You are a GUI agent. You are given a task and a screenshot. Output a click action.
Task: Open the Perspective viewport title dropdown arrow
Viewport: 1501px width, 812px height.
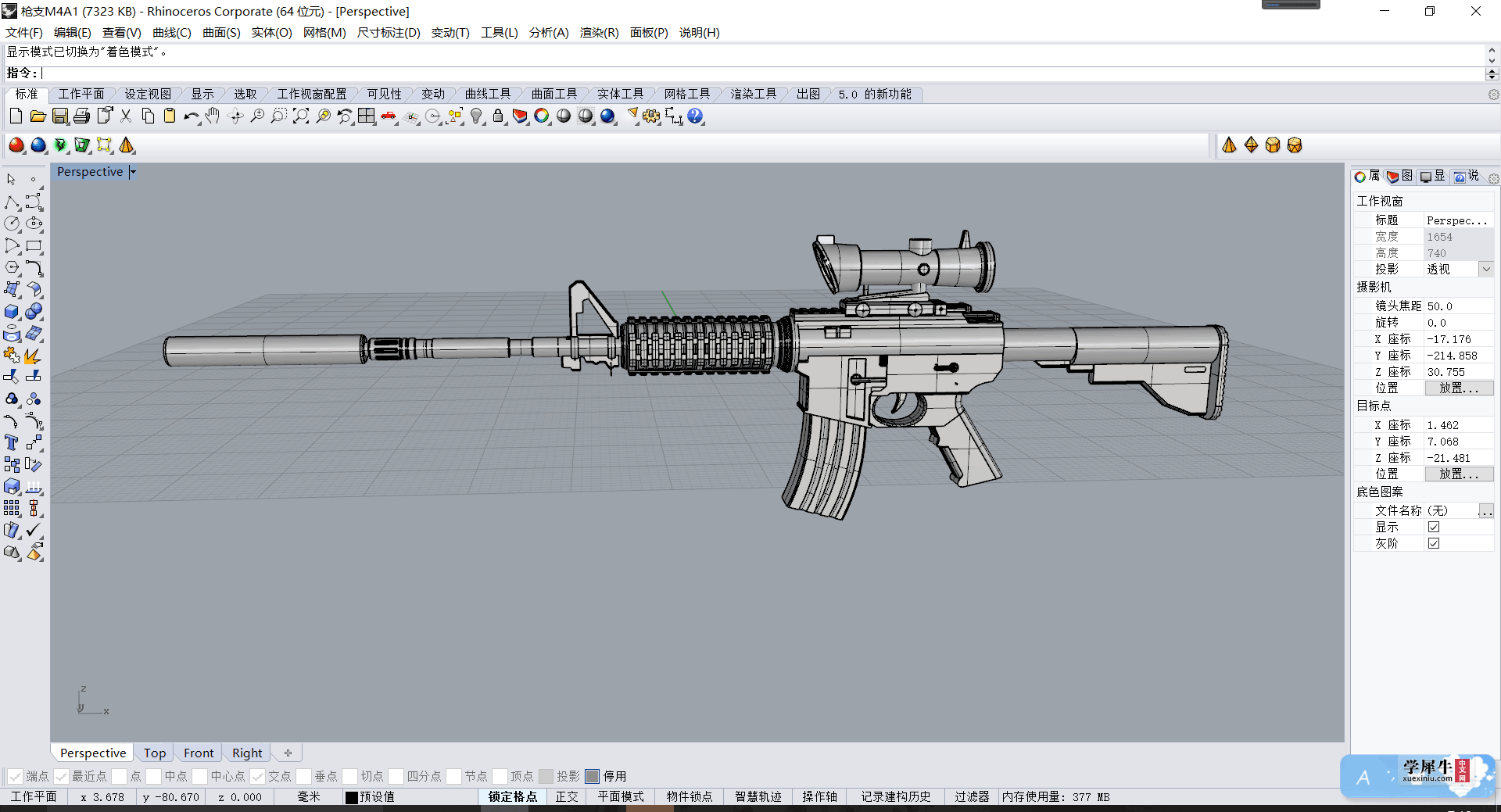click(x=133, y=172)
